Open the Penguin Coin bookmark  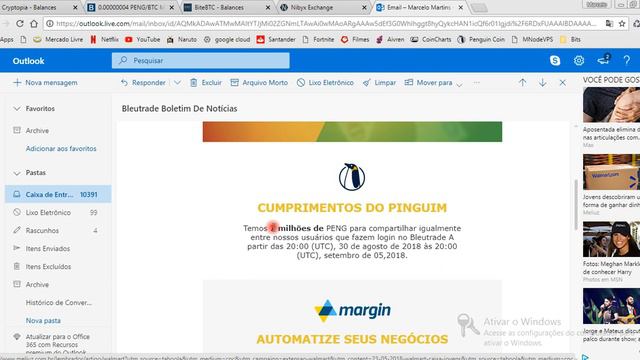pos(481,39)
